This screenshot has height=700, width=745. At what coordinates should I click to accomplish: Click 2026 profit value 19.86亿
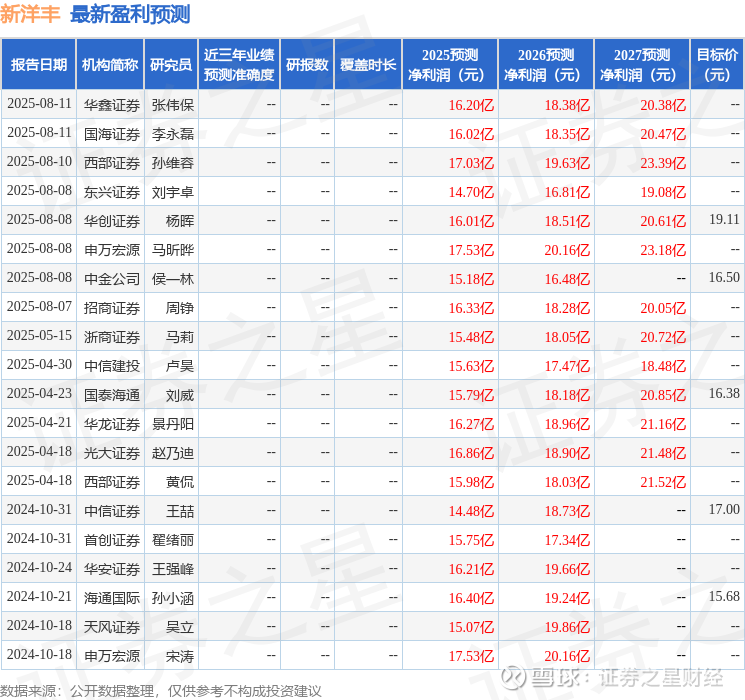tap(567, 627)
